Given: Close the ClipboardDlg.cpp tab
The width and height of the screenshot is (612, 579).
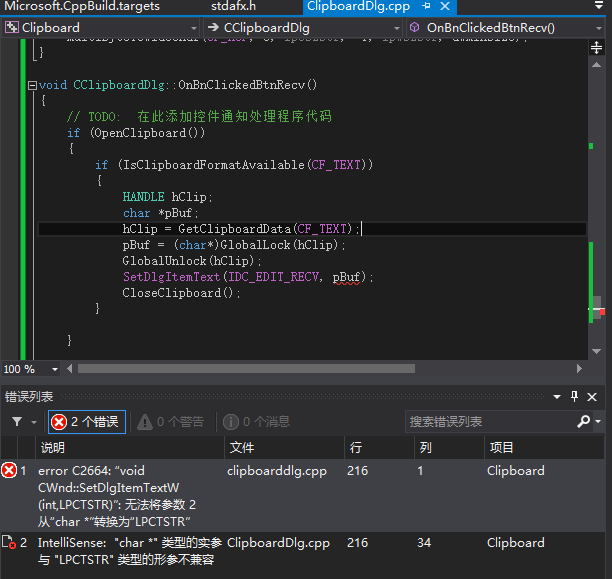Looking at the screenshot, I should point(445,6).
